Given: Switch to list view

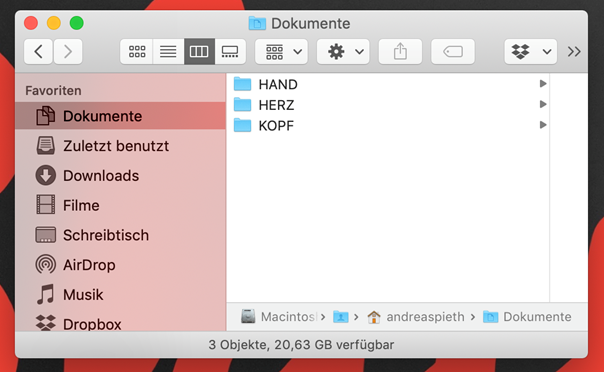Looking at the screenshot, I should [x=168, y=51].
